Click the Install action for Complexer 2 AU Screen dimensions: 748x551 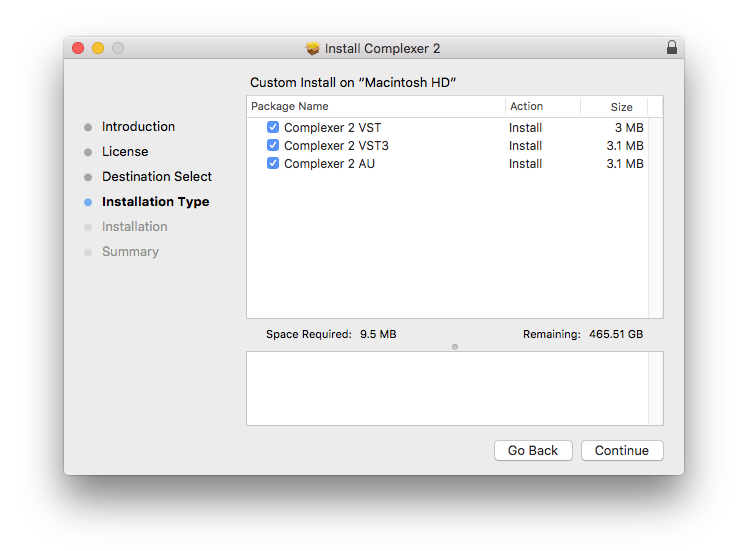[526, 164]
